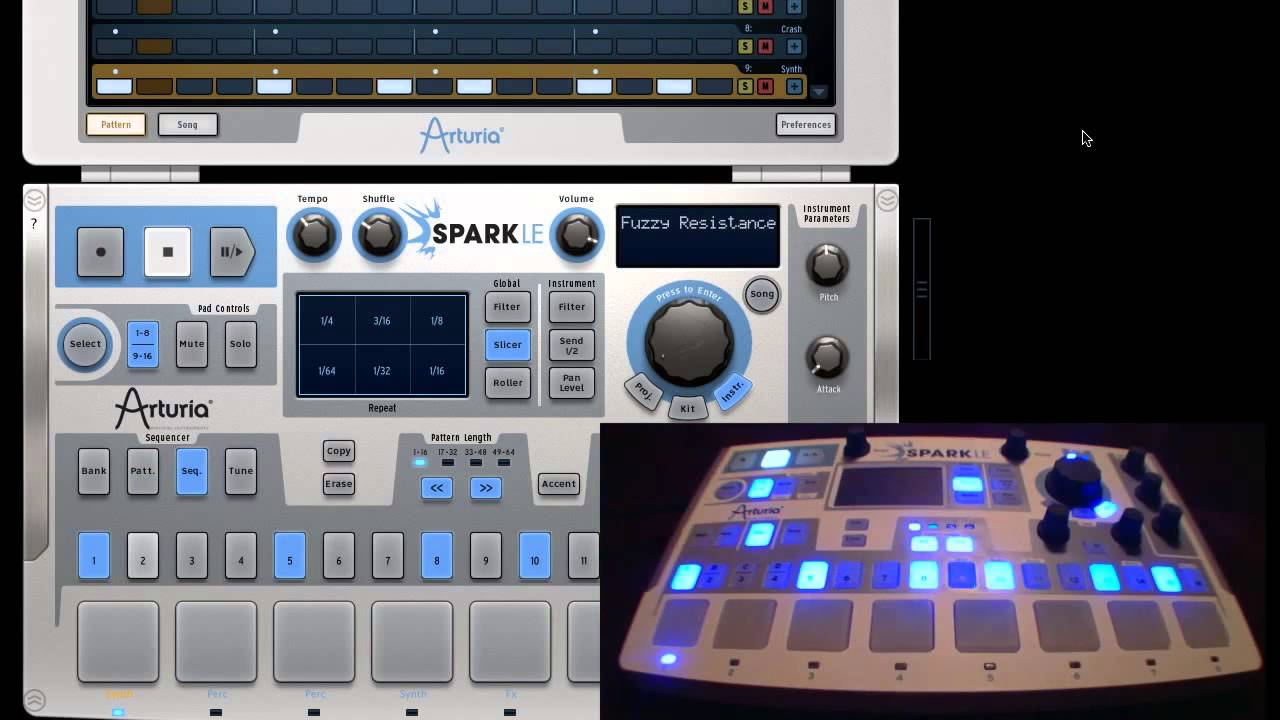
Task: Toggle sequencer step button 2
Action: pos(143,556)
